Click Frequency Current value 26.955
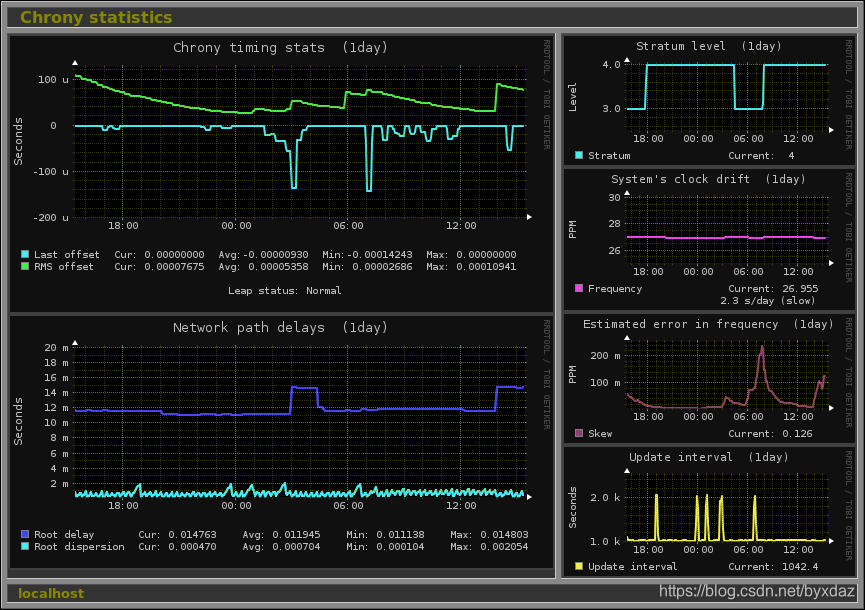The width and height of the screenshot is (865, 610). point(800,288)
